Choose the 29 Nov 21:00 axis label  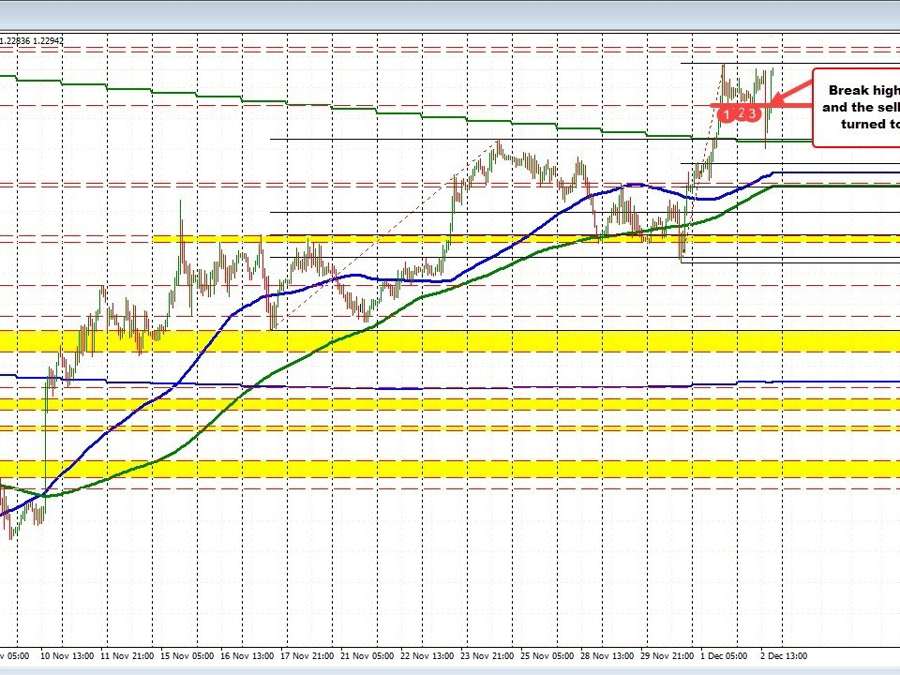coord(671,656)
